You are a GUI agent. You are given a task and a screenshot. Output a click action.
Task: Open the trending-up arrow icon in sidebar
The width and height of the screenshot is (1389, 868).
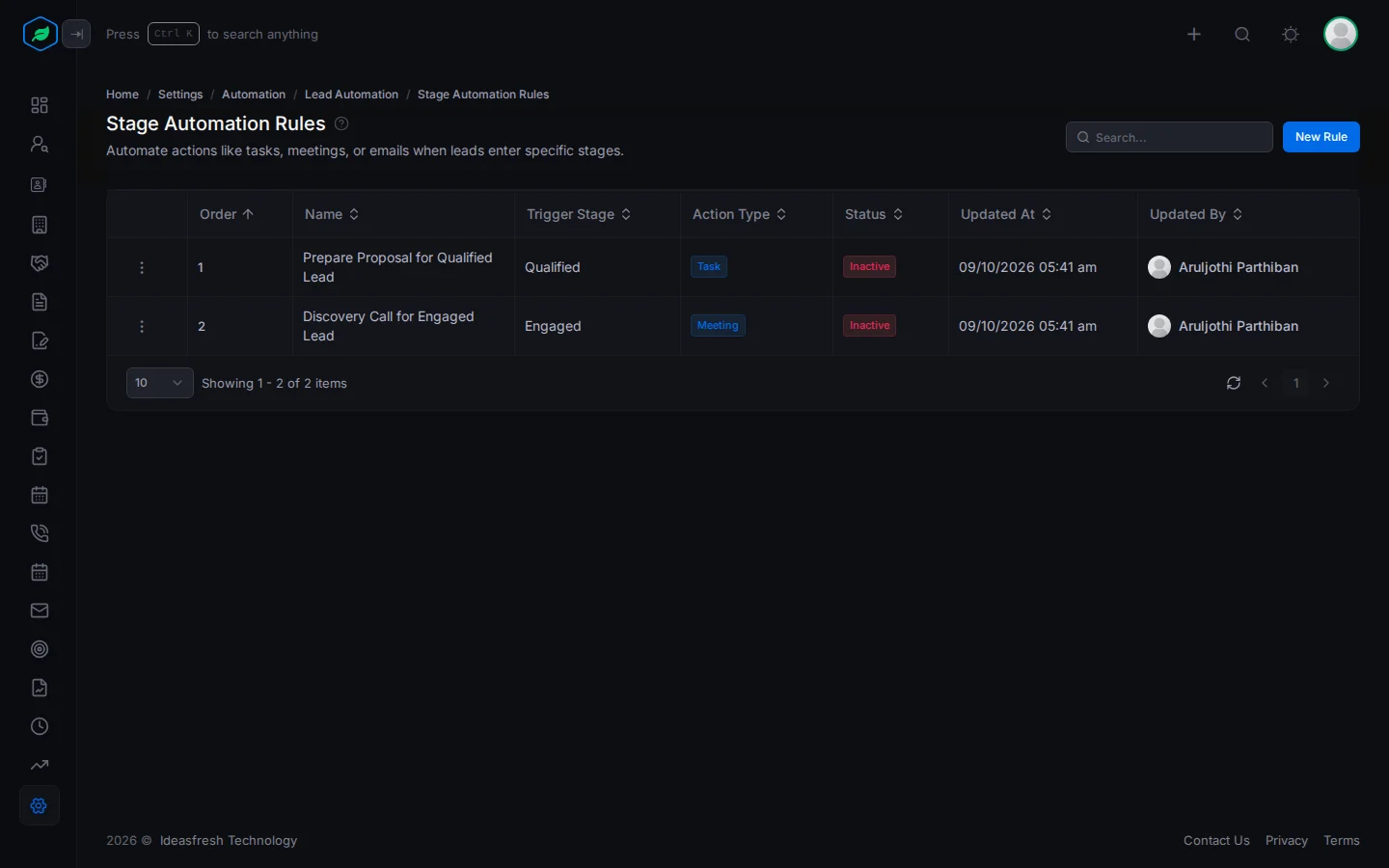[40, 765]
